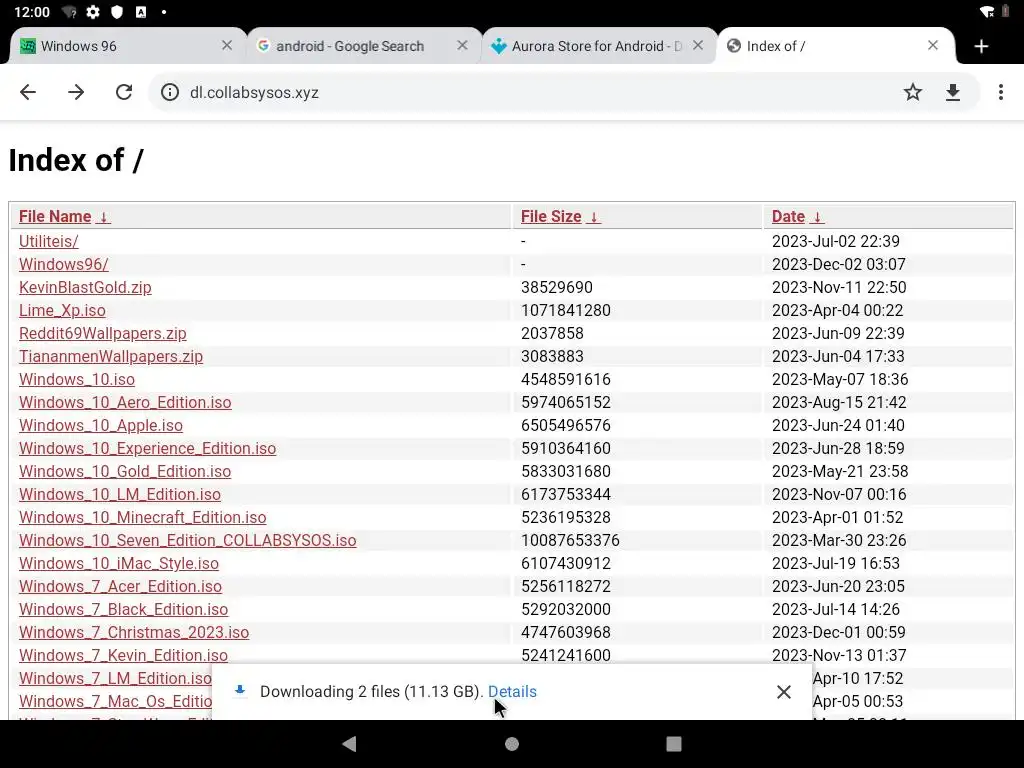This screenshot has width=1024, height=768.
Task: Download Windows_10_Seven_Edition_COLLABSYSOS.iso
Action: pos(187,540)
